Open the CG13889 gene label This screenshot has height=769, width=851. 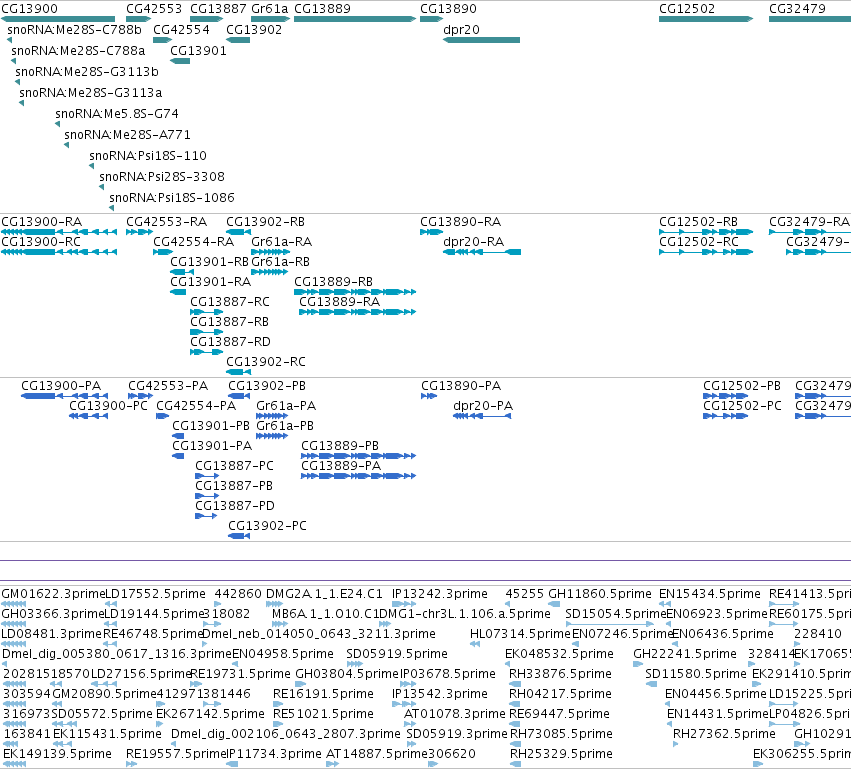click(x=322, y=9)
